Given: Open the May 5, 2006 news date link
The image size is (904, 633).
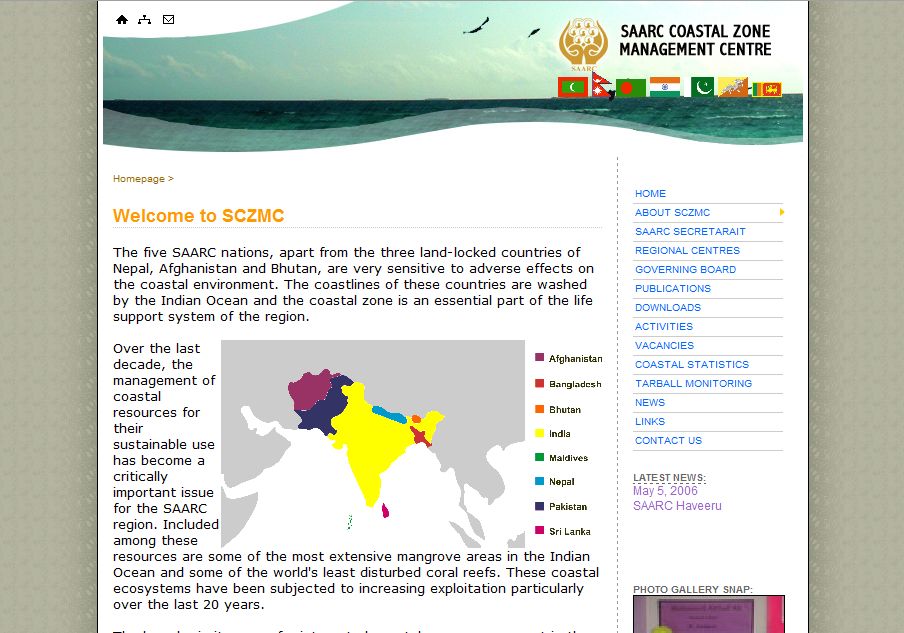Looking at the screenshot, I should click(665, 491).
